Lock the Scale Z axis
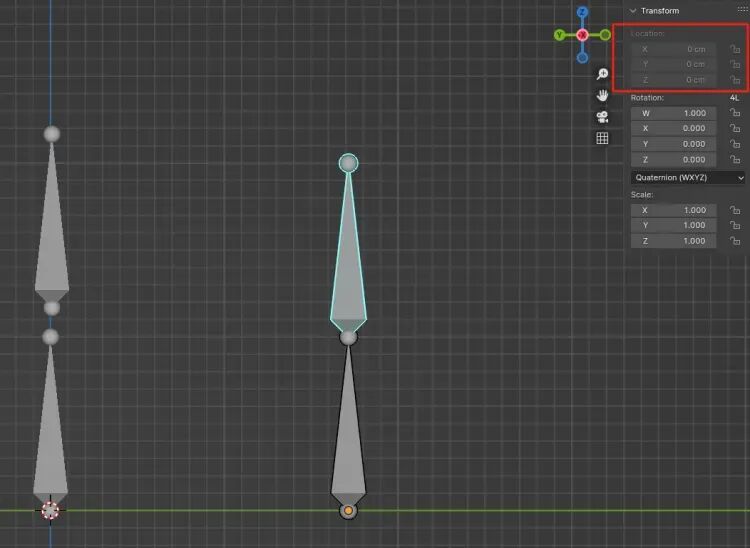This screenshot has height=548, width=750. tap(735, 241)
